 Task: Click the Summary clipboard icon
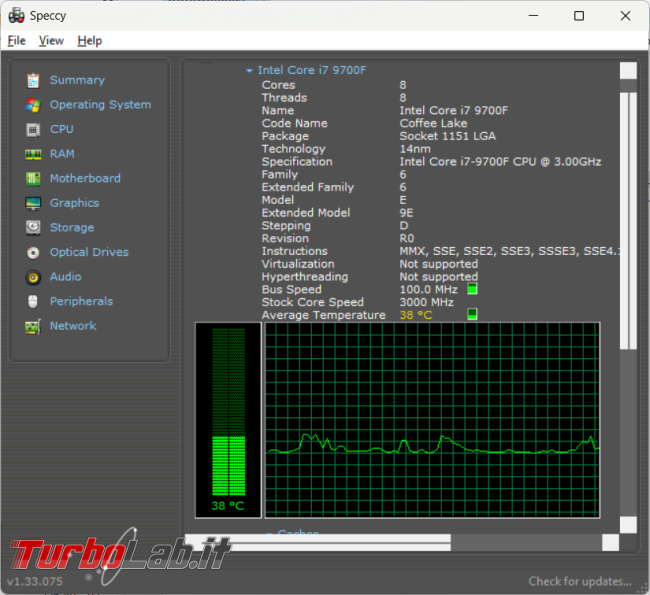(33, 80)
